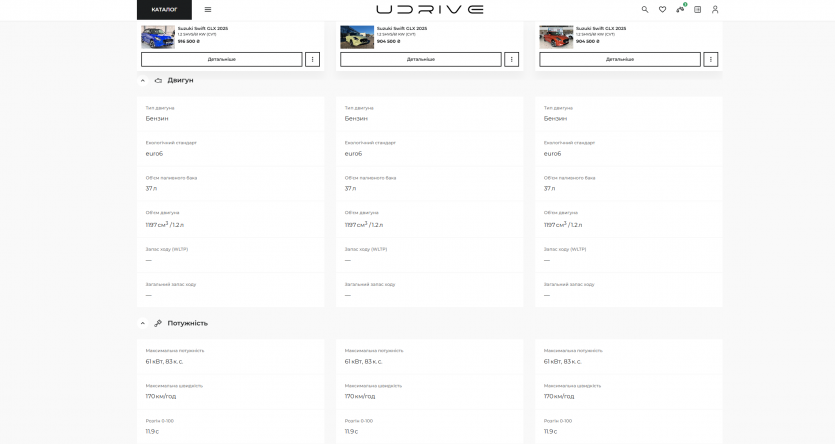Click the list icon beside the profile icon
Image resolution: width=835 pixels, height=444 pixels.
click(698, 9)
